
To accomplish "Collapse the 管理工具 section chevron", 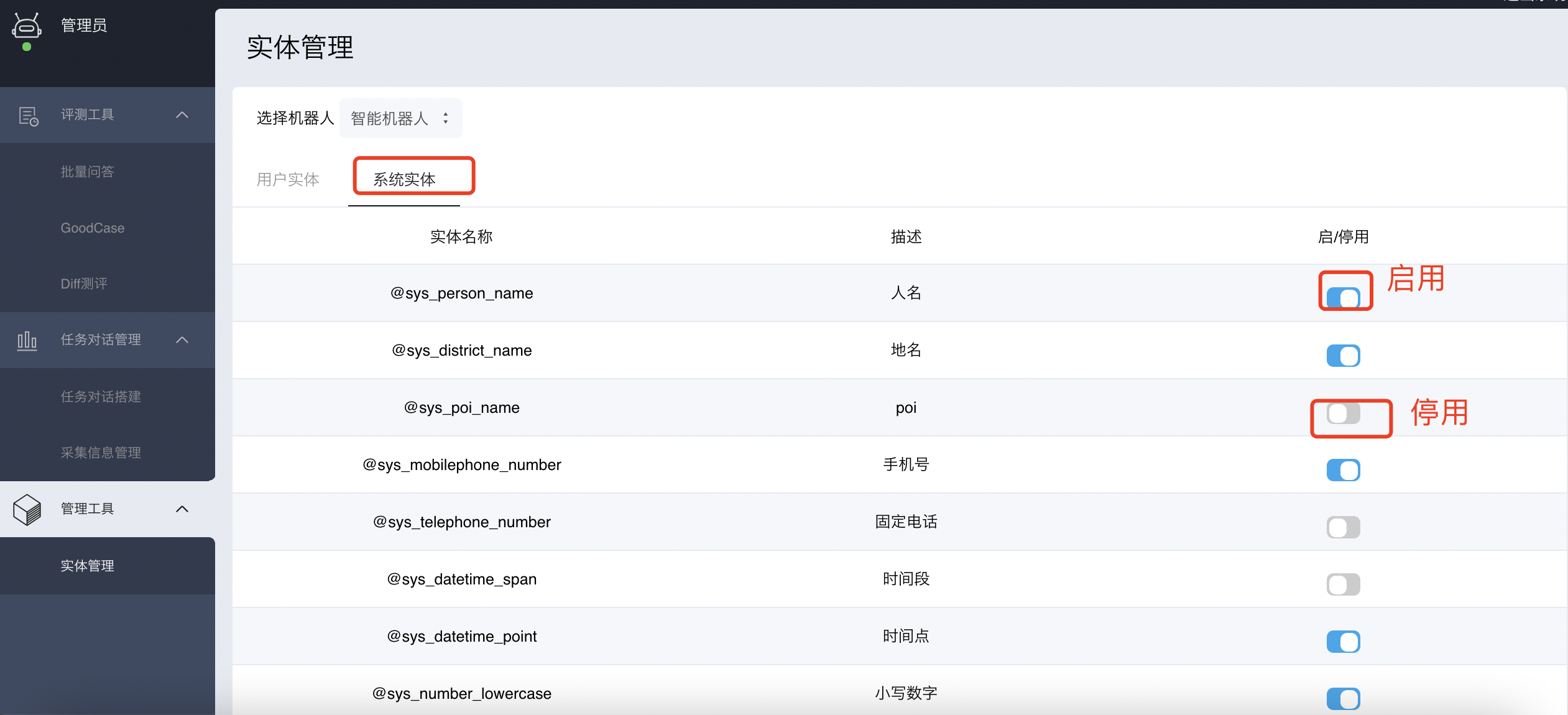I will [x=182, y=509].
